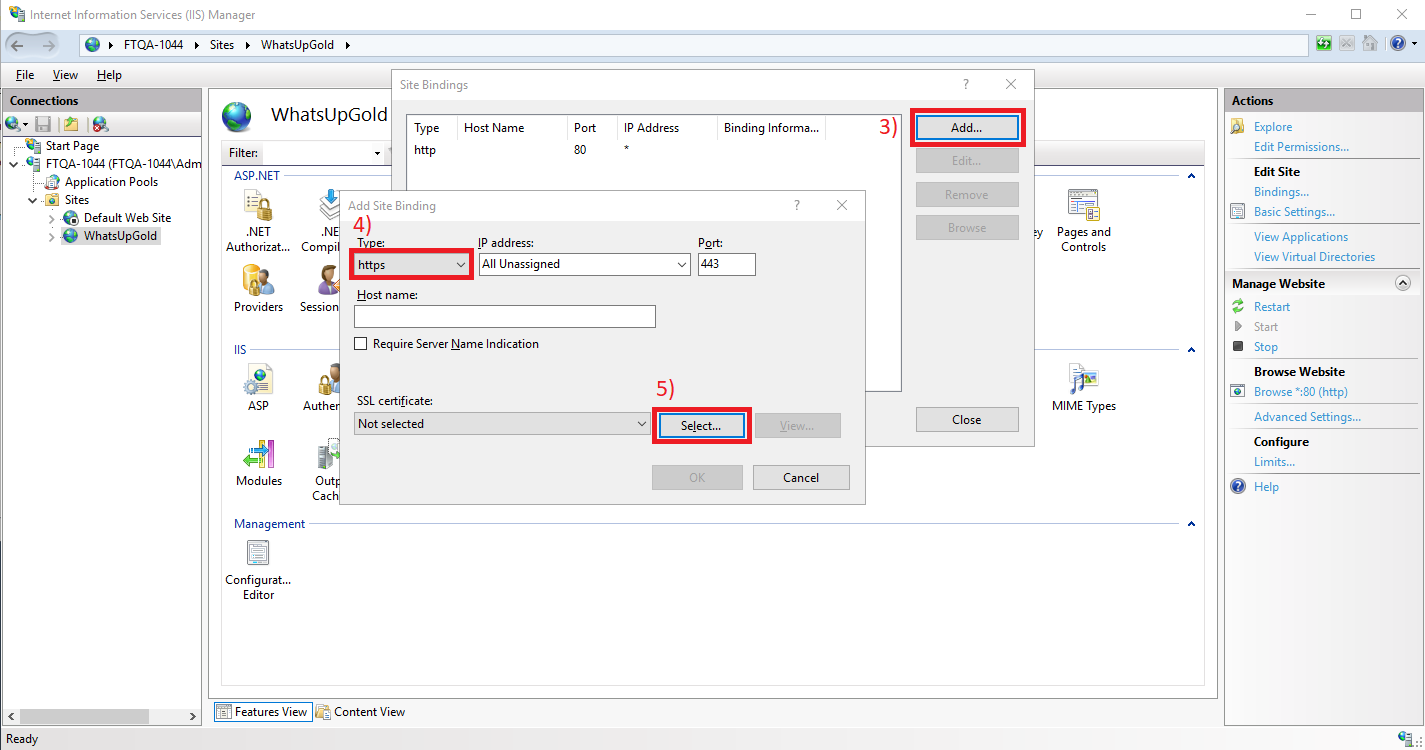This screenshot has height=750, width=1425.
Task: Open Pages and Controls feature icon
Action: click(x=1083, y=221)
